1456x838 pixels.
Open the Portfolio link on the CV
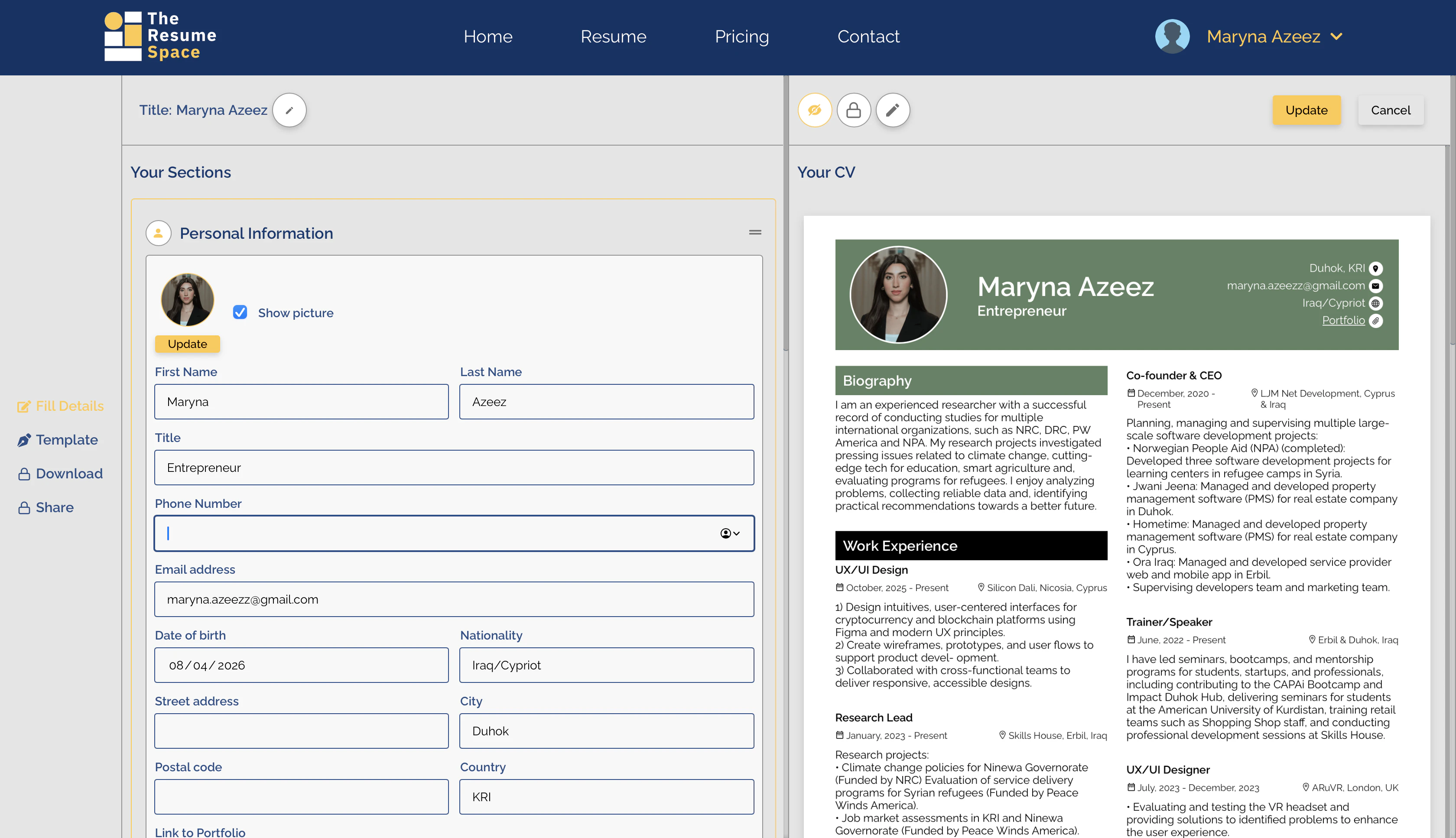point(1344,320)
